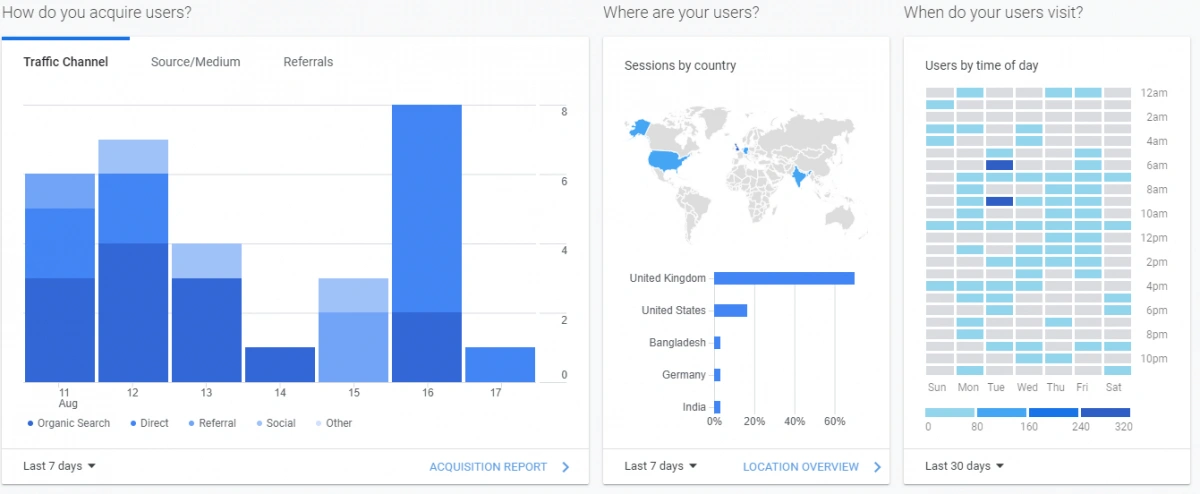Click the United States on the world map
This screenshot has height=494, width=1200.
pos(665,160)
